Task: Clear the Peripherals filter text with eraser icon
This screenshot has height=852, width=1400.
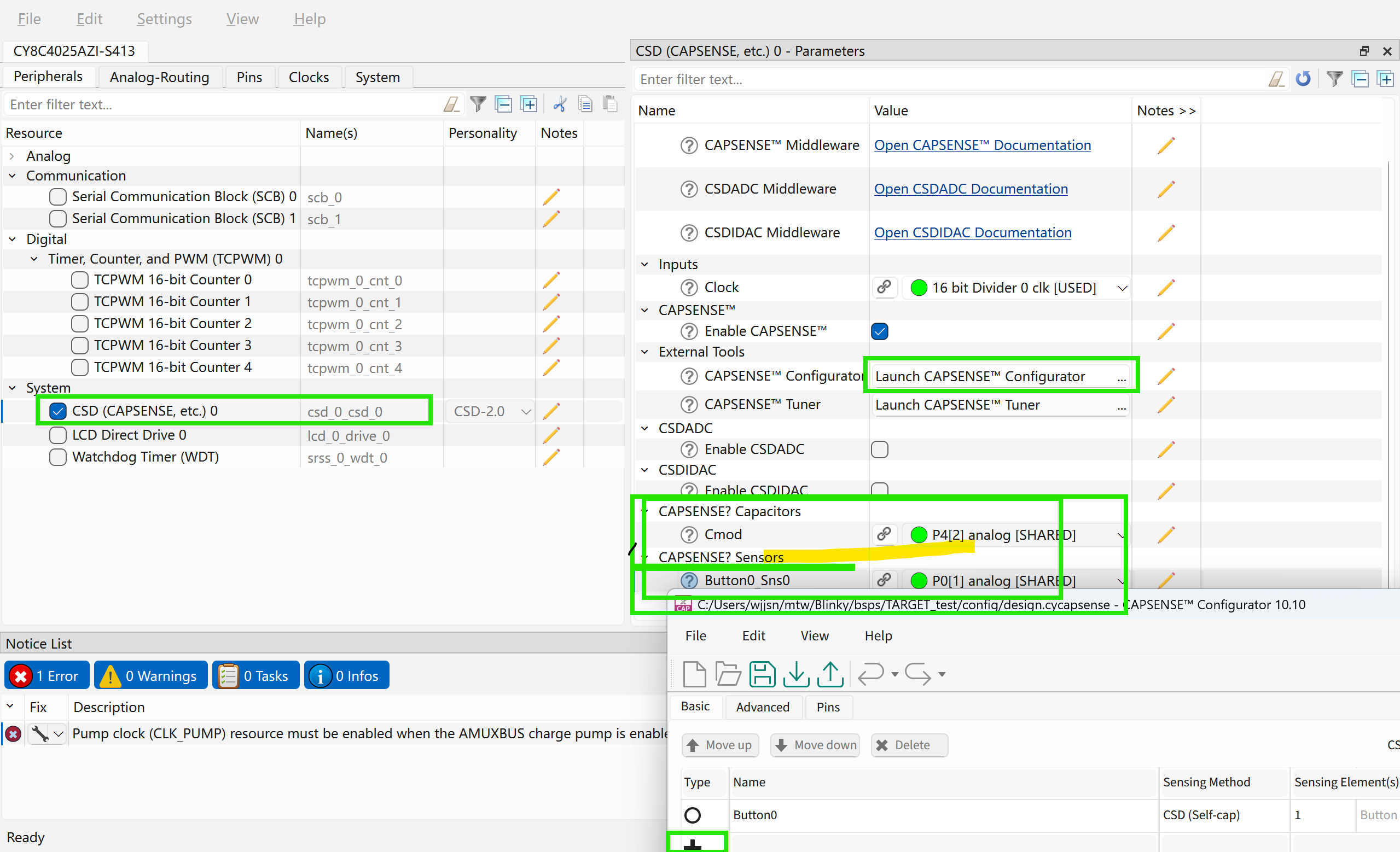Action: [452, 104]
